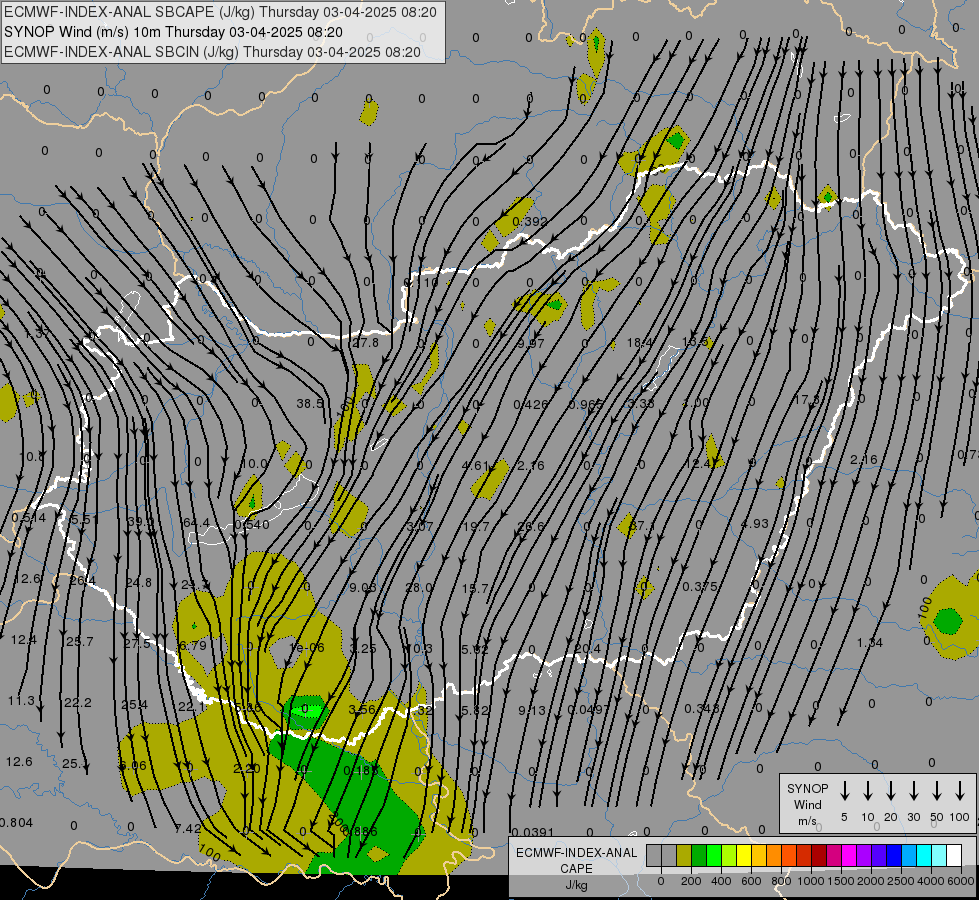Pick the pale cyan swatch after 4000
979x900 pixels.
pos(939,856)
